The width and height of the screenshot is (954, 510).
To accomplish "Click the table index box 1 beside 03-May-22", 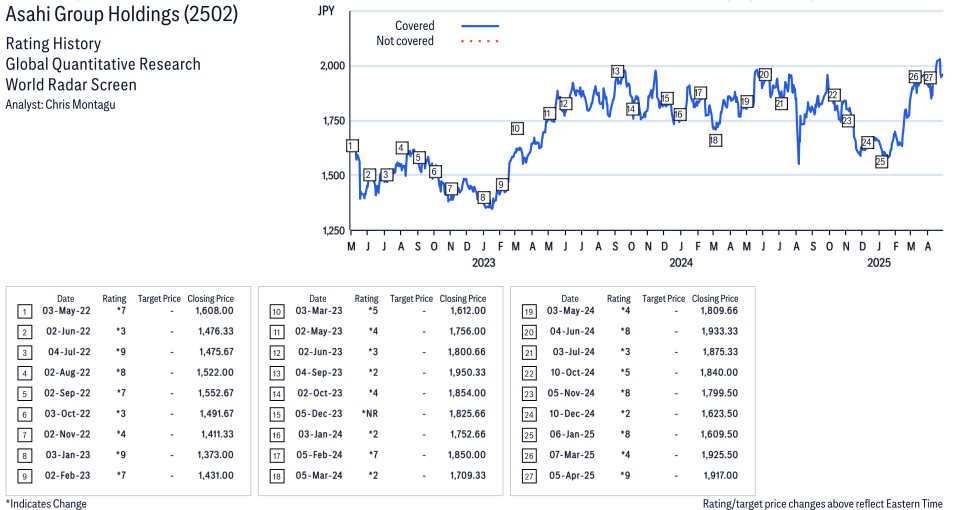I will [24, 312].
